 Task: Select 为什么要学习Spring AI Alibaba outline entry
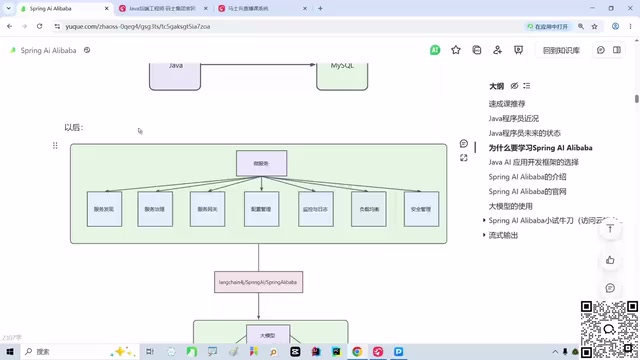click(540, 148)
